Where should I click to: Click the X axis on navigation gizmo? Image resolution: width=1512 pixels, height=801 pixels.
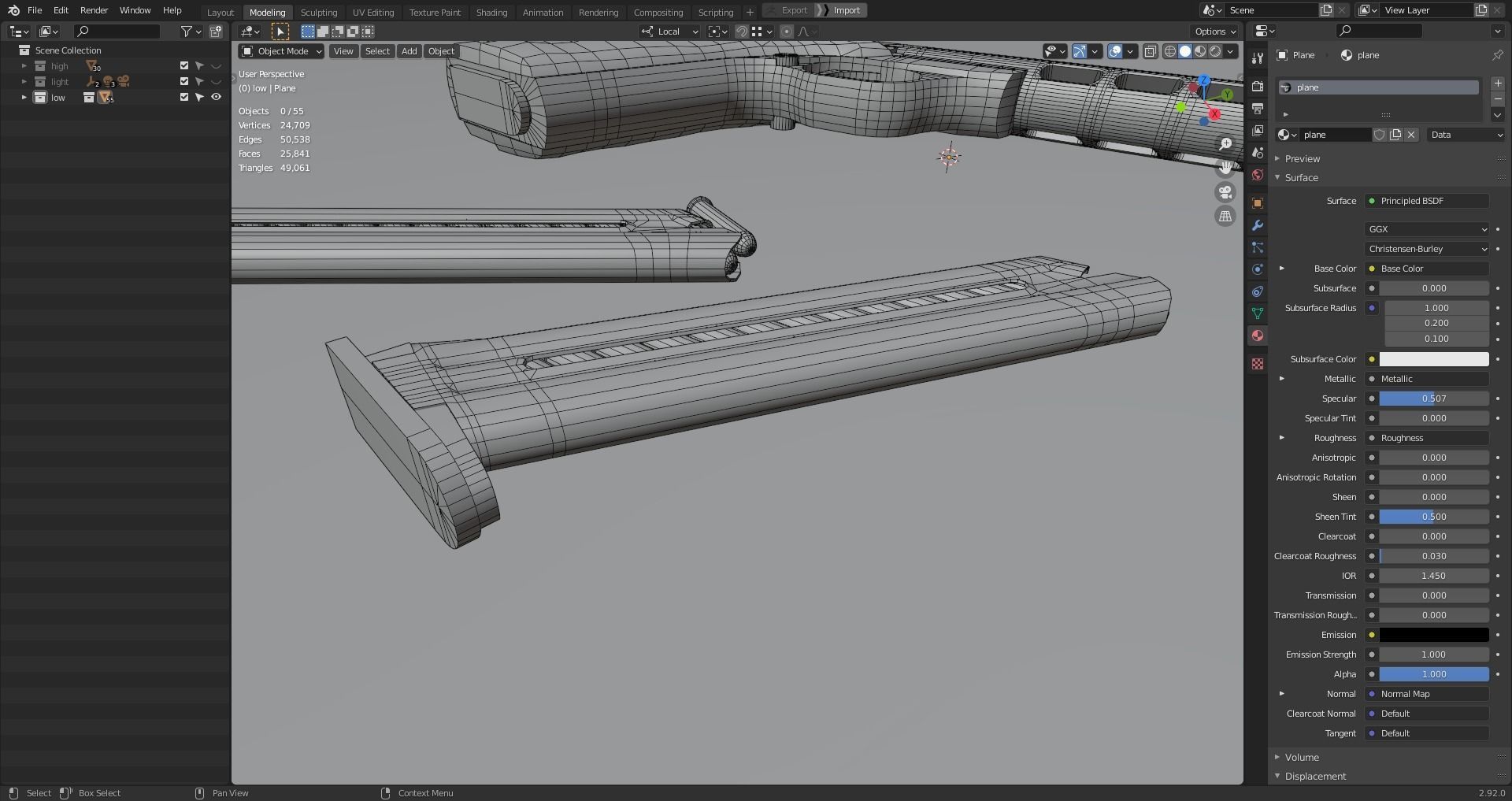coord(1215,115)
